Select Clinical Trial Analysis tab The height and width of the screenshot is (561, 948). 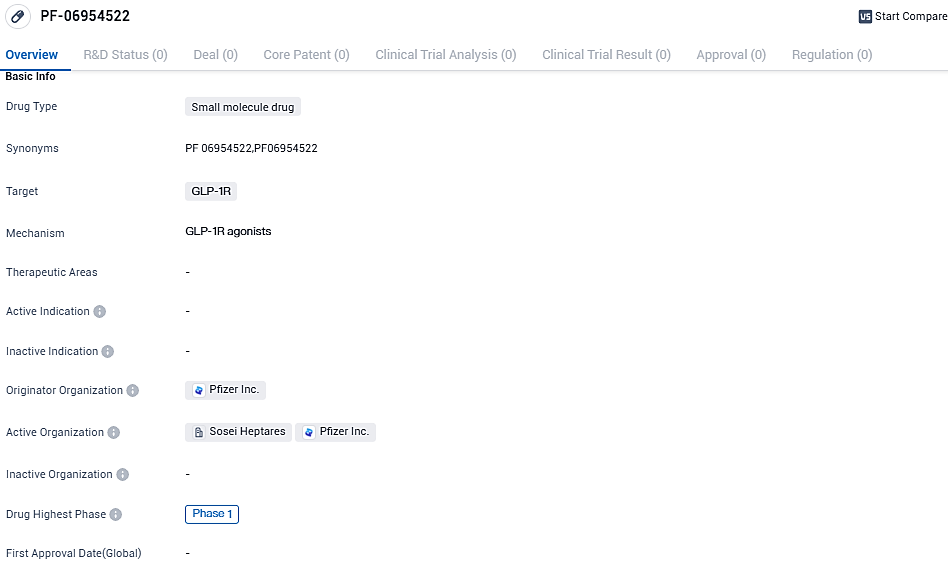(x=446, y=55)
